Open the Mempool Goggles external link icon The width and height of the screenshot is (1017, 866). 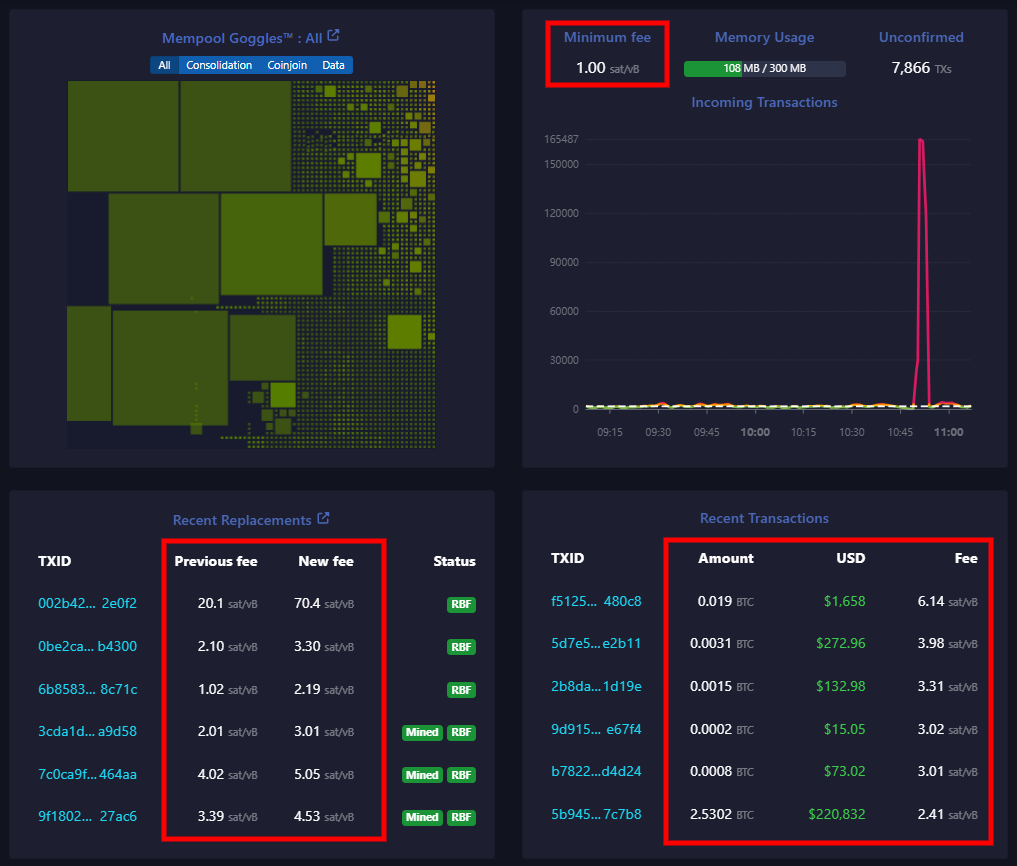(334, 36)
